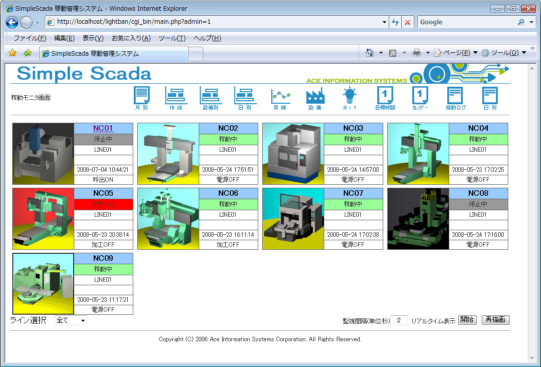541x367 pixels.
Task: Open the ページ(P) toolbar dropdown
Action: 455,53
